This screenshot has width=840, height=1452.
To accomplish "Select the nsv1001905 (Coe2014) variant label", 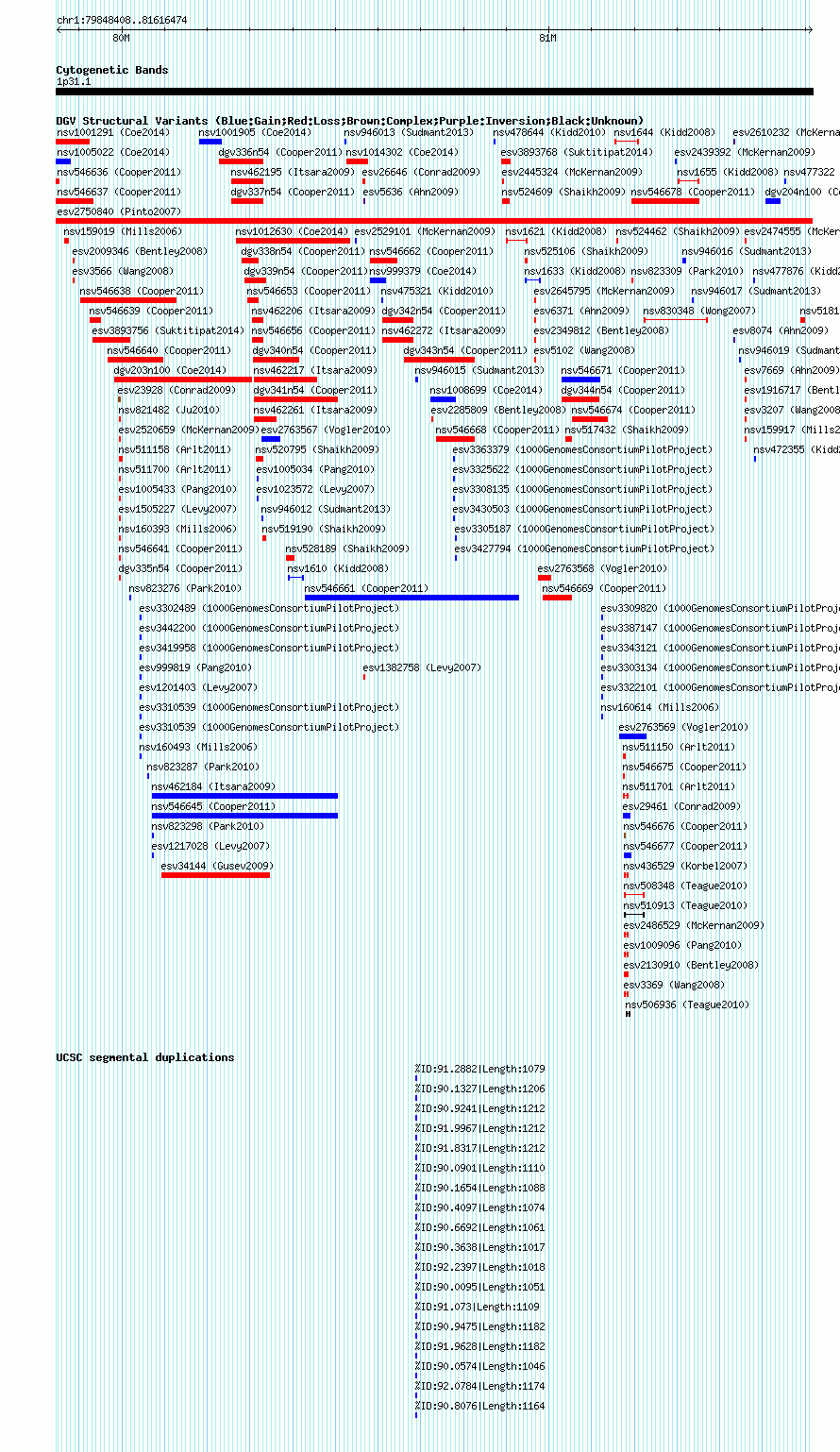I will tap(255, 132).
